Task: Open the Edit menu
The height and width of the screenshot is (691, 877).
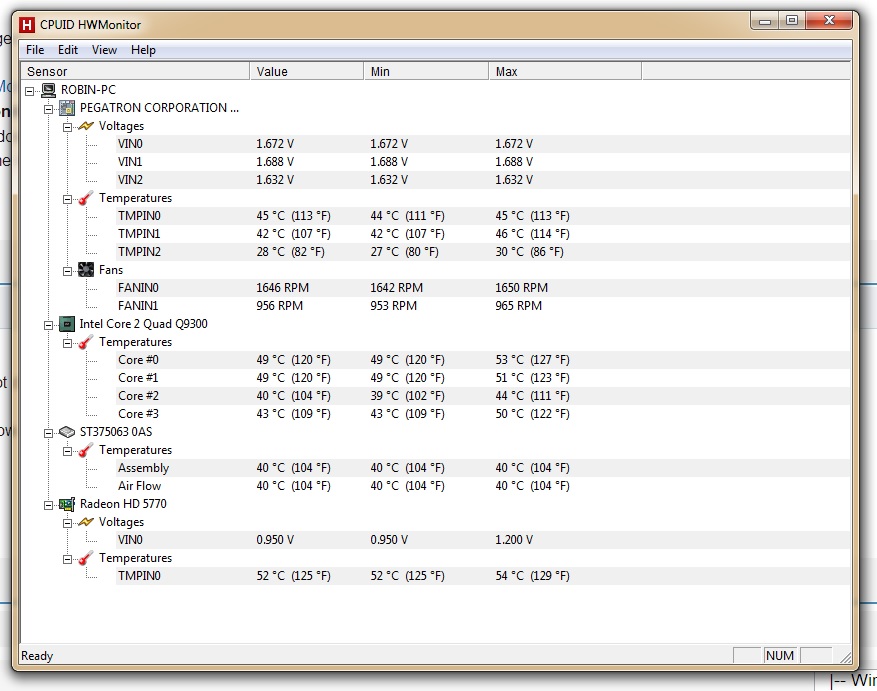Action: [68, 50]
